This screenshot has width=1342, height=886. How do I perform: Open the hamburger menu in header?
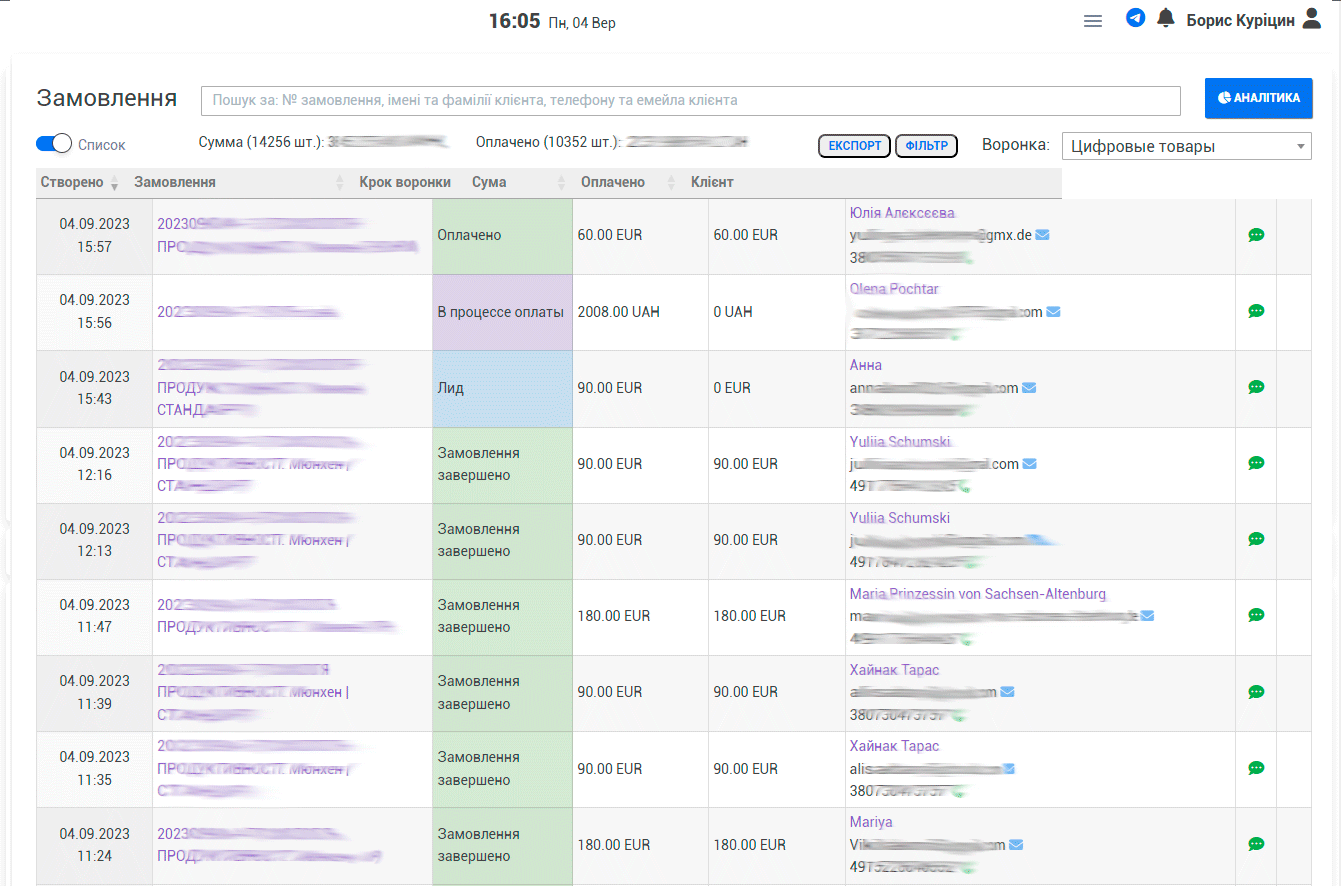[1093, 21]
